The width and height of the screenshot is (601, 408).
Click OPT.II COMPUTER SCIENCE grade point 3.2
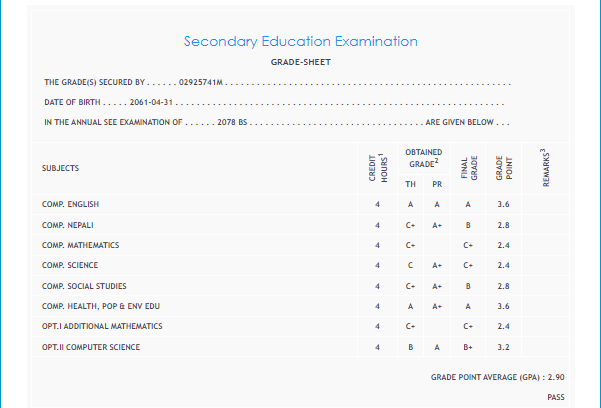point(503,347)
